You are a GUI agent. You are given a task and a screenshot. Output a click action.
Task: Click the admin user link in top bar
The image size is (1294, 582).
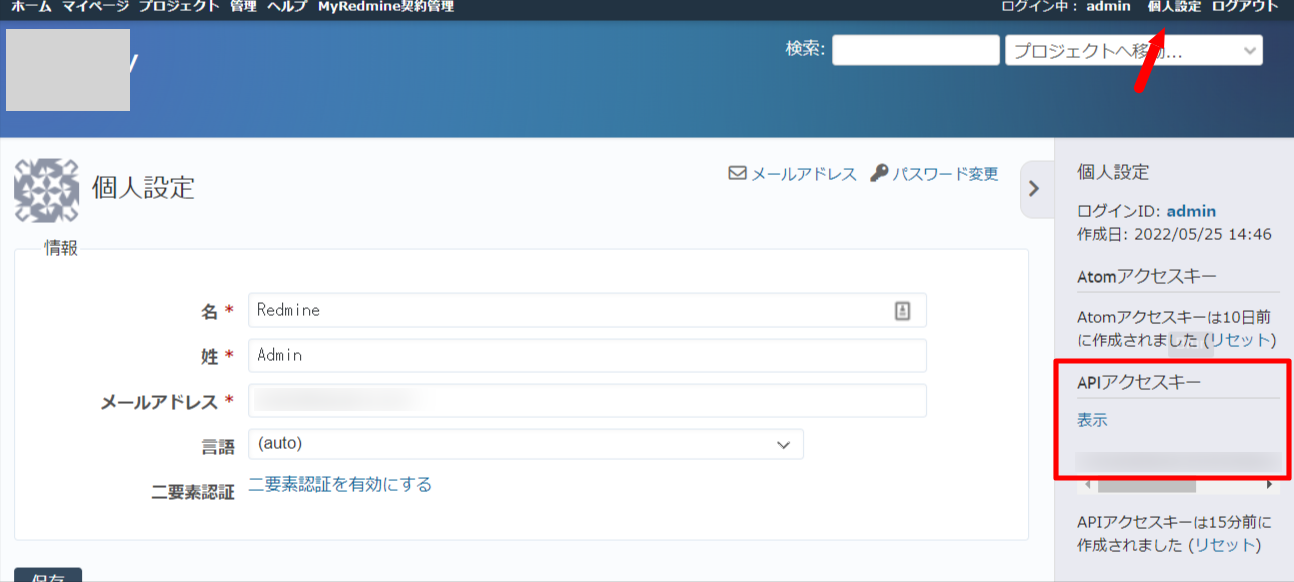[1108, 6]
